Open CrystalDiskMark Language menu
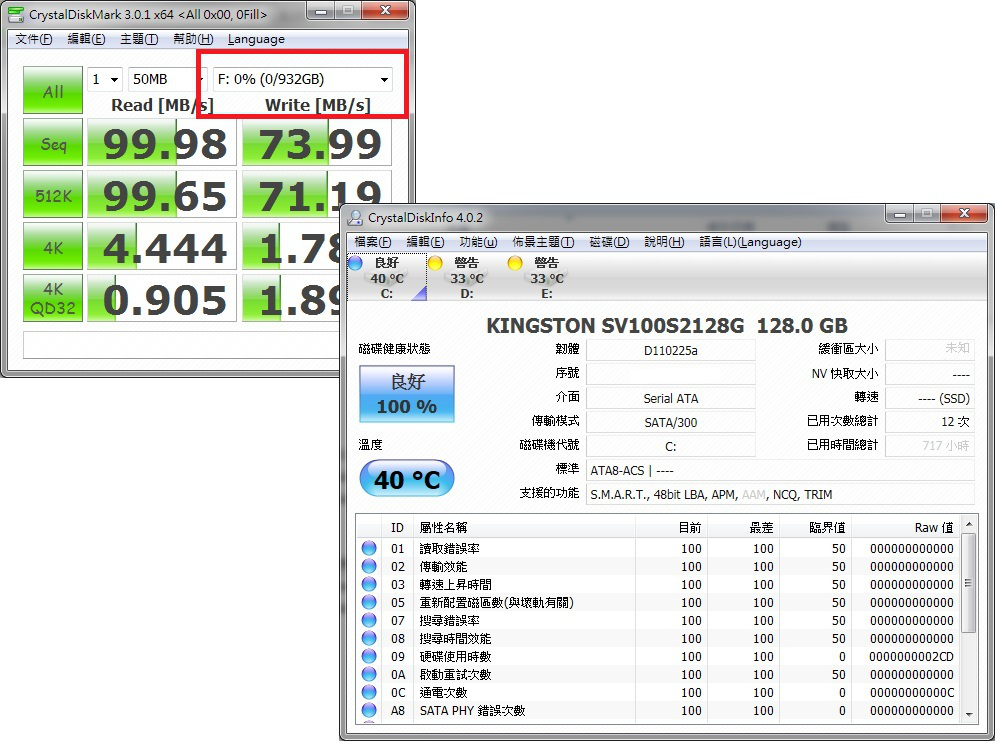This screenshot has height=750, width=1000. pos(256,39)
